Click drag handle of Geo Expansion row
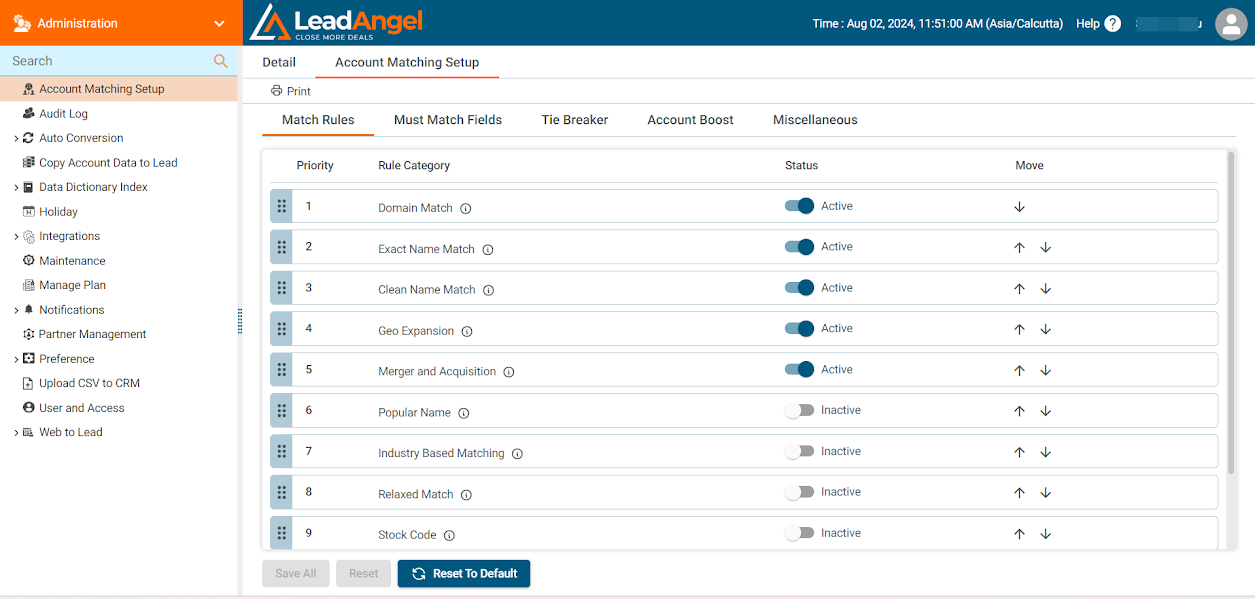The image size is (1255, 599). 282,329
